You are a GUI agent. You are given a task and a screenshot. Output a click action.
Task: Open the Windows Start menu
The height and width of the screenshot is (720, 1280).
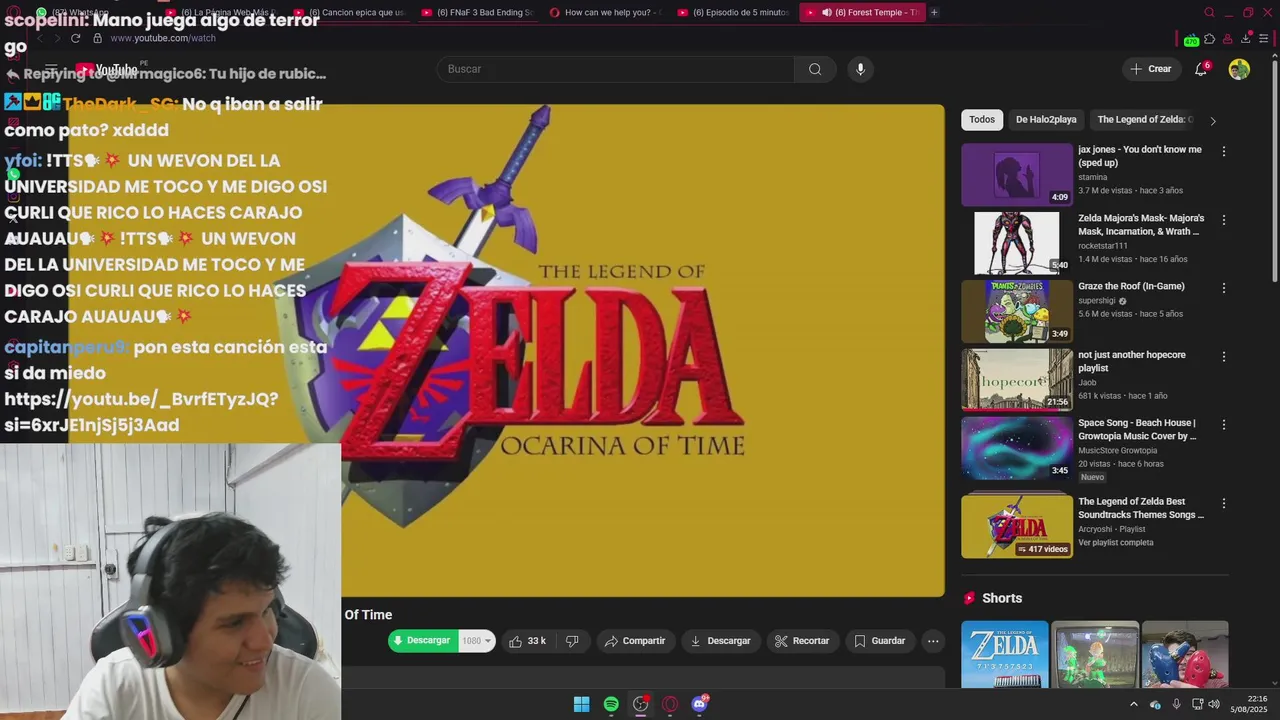[581, 704]
